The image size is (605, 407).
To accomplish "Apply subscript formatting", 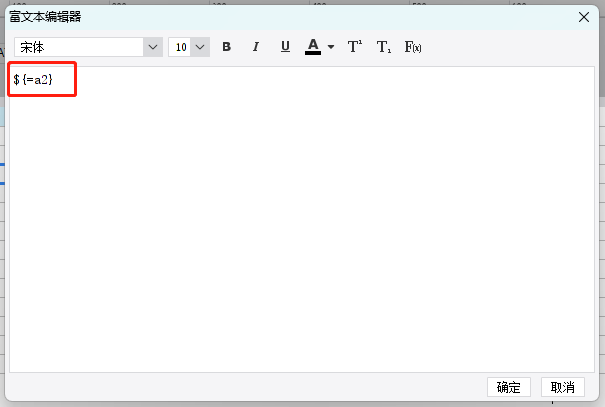I will [384, 47].
